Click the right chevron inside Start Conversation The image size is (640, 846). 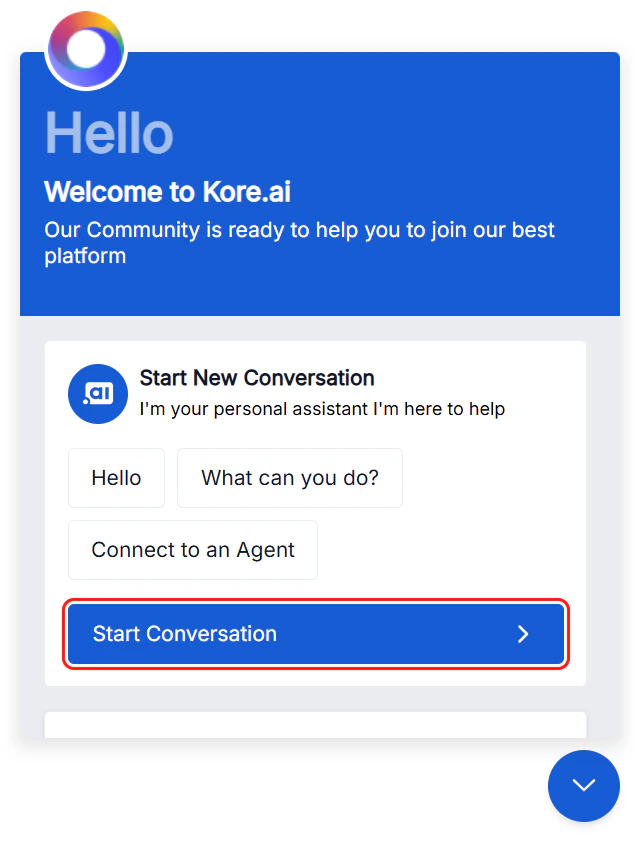(x=522, y=634)
